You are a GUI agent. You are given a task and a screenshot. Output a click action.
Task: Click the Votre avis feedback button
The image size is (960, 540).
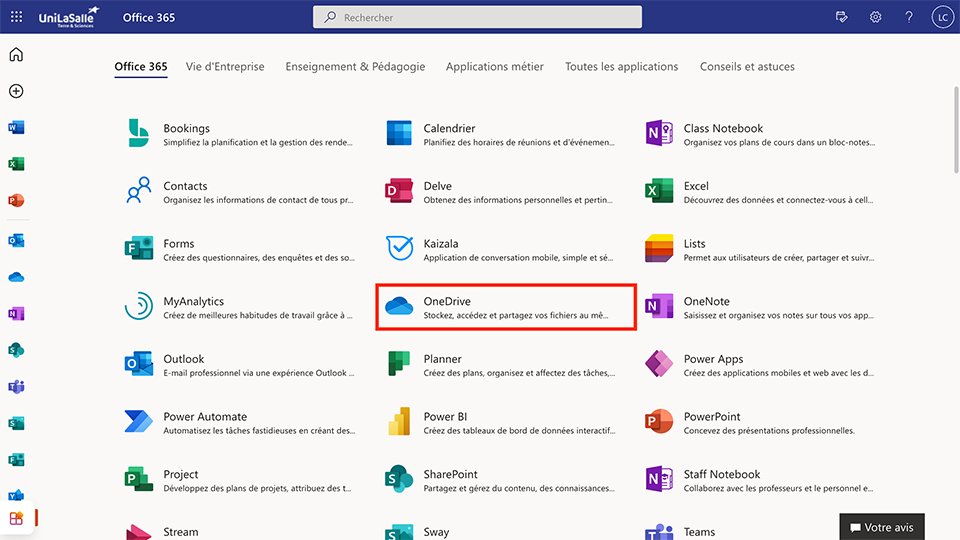click(x=882, y=527)
